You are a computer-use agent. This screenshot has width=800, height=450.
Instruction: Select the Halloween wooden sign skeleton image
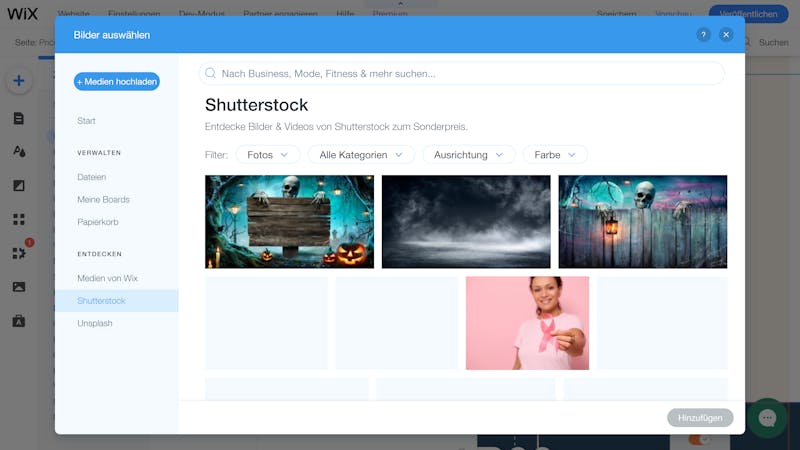click(x=289, y=221)
